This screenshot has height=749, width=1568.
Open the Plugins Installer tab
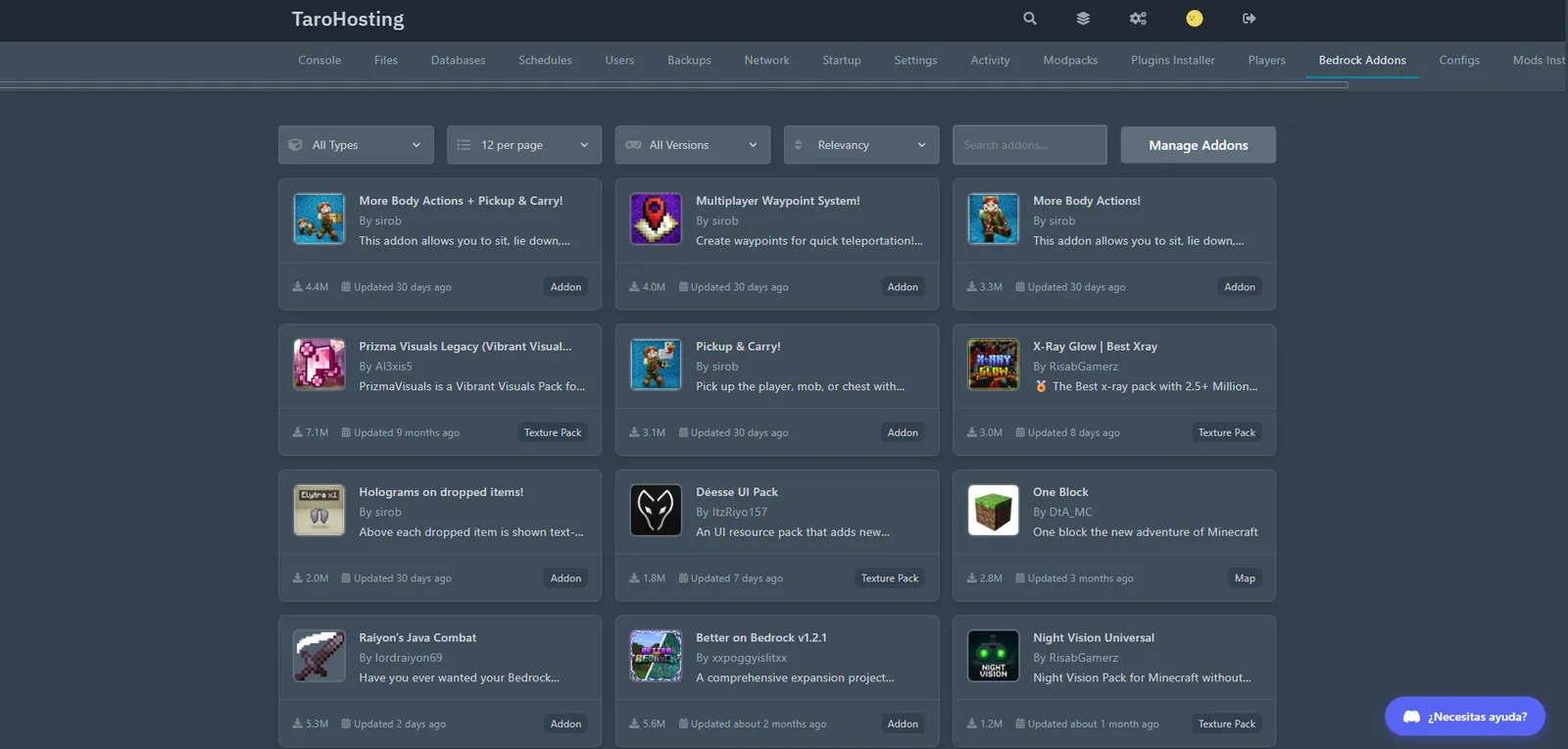(1173, 60)
